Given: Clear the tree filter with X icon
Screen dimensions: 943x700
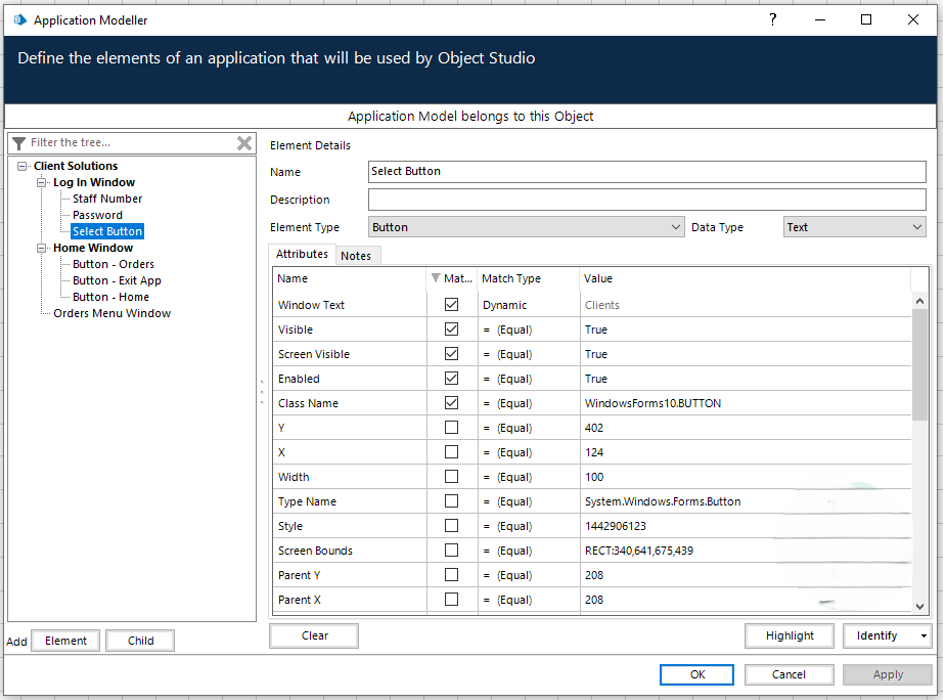Looking at the screenshot, I should point(244,143).
